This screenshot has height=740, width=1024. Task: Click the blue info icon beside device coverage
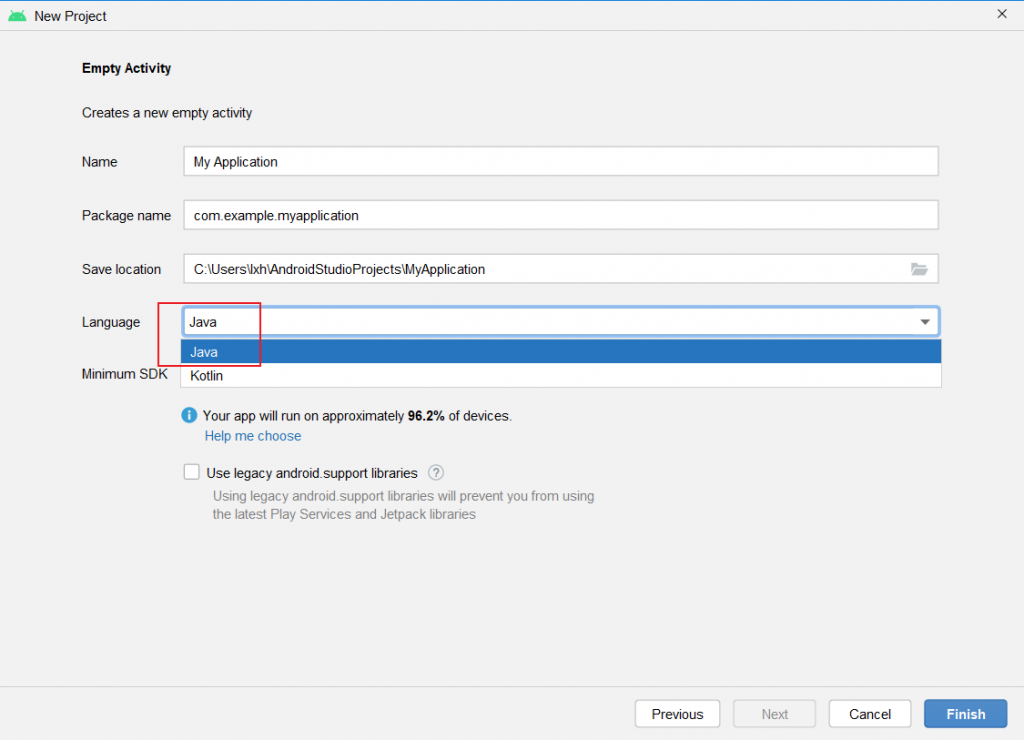pos(189,415)
